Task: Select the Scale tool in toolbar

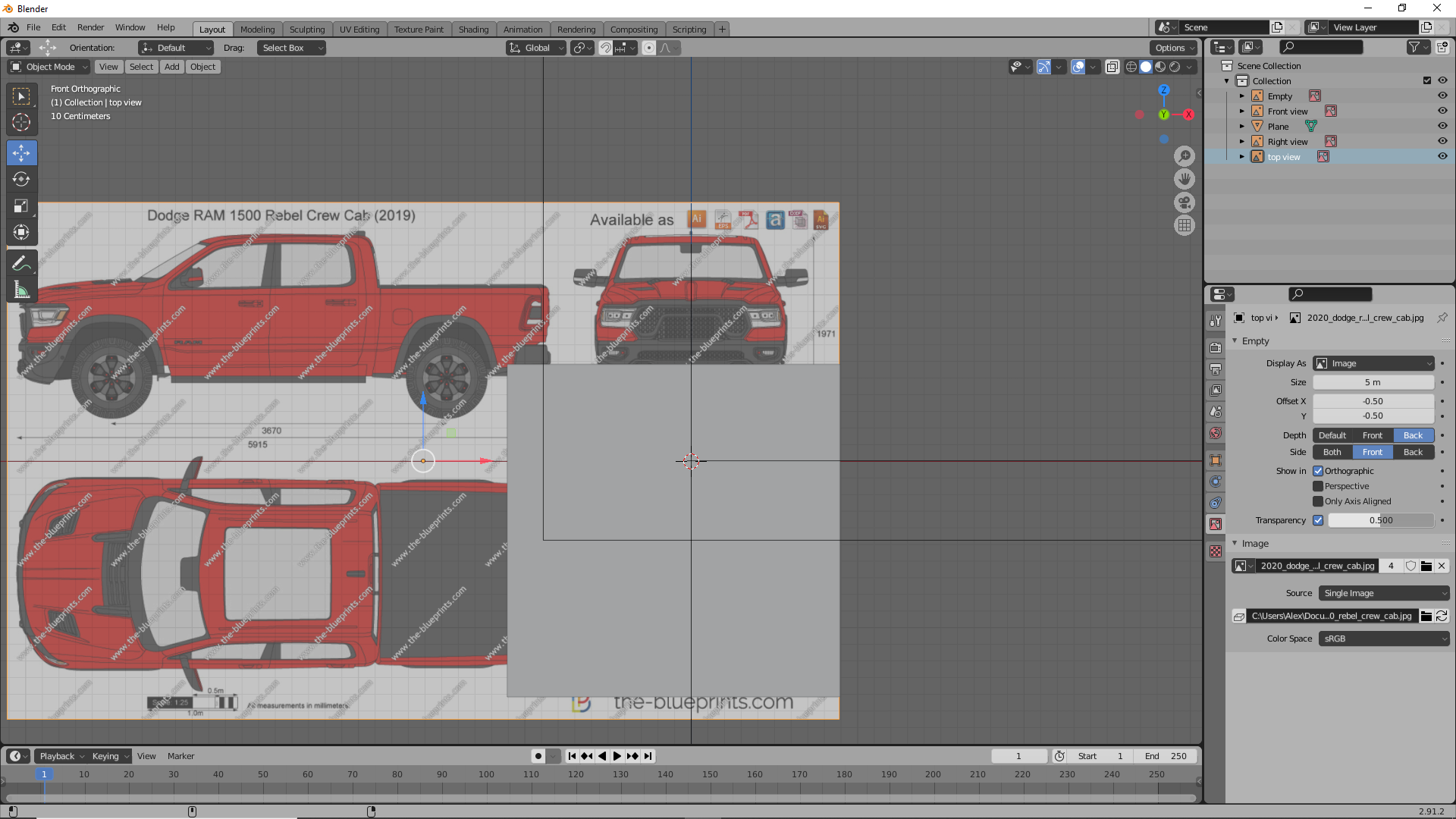Action: click(x=21, y=206)
